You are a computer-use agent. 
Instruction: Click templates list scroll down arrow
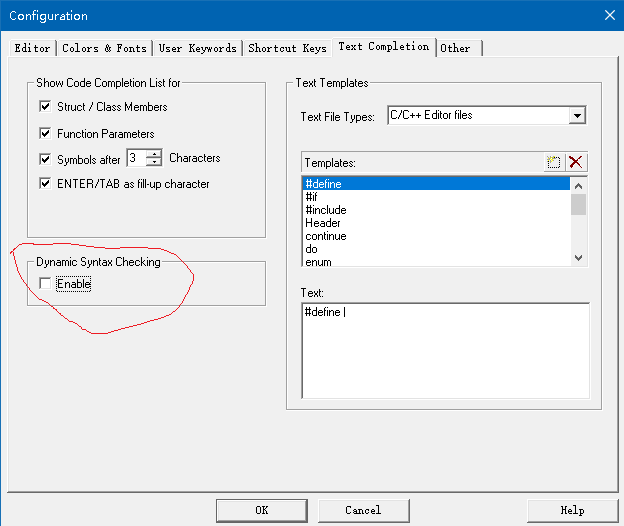pyautogui.click(x=579, y=258)
